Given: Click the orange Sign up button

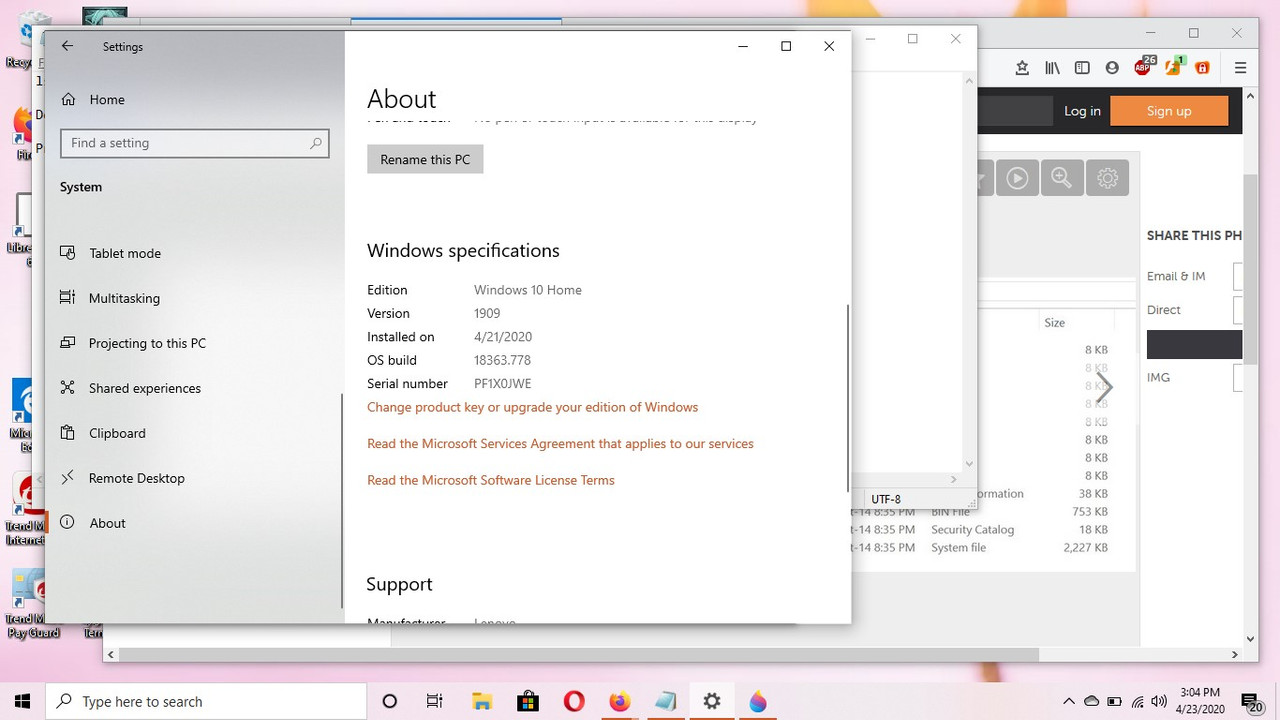Looking at the screenshot, I should 1169,111.
